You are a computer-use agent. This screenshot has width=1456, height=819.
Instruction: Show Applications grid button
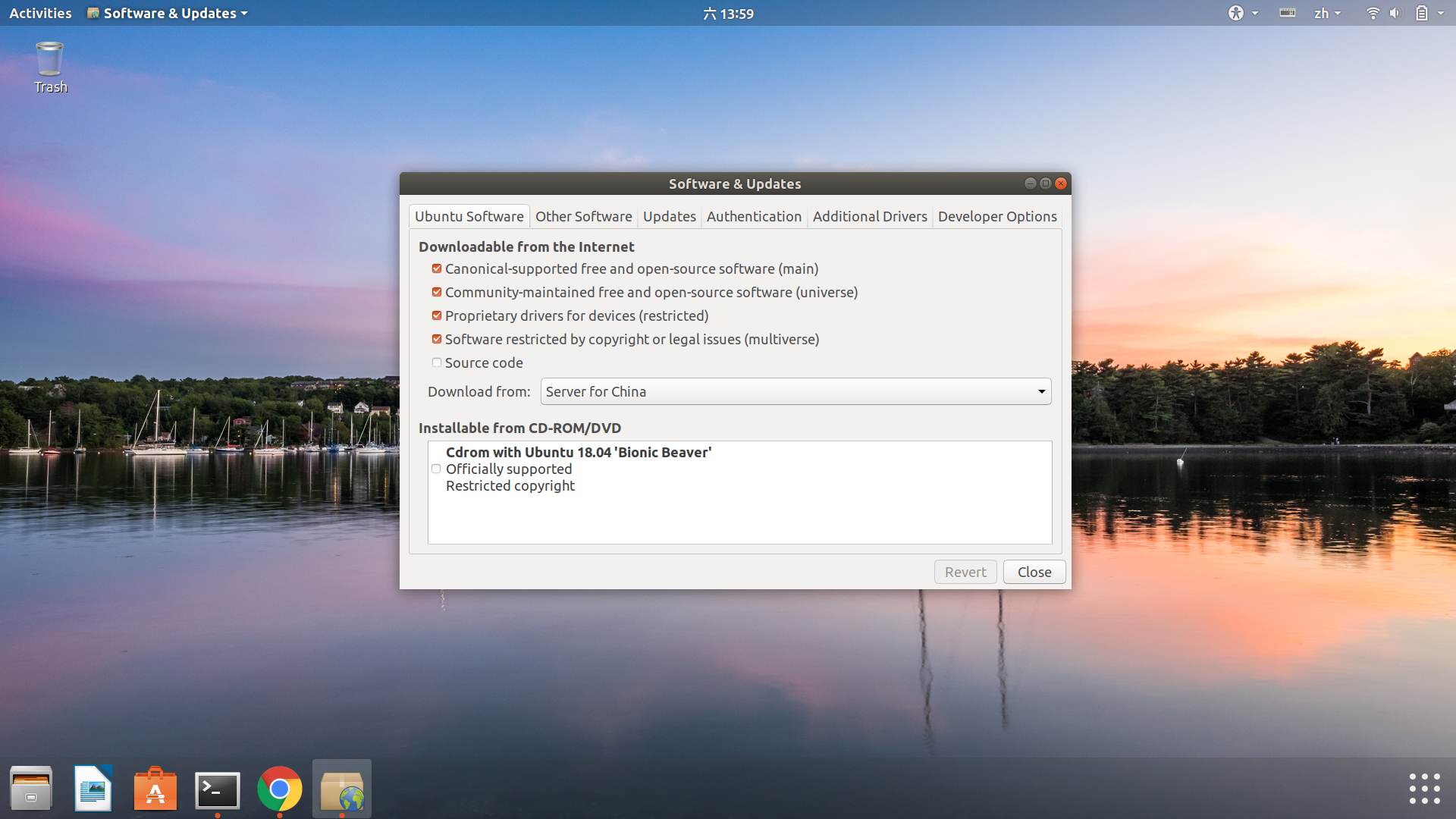1424,789
